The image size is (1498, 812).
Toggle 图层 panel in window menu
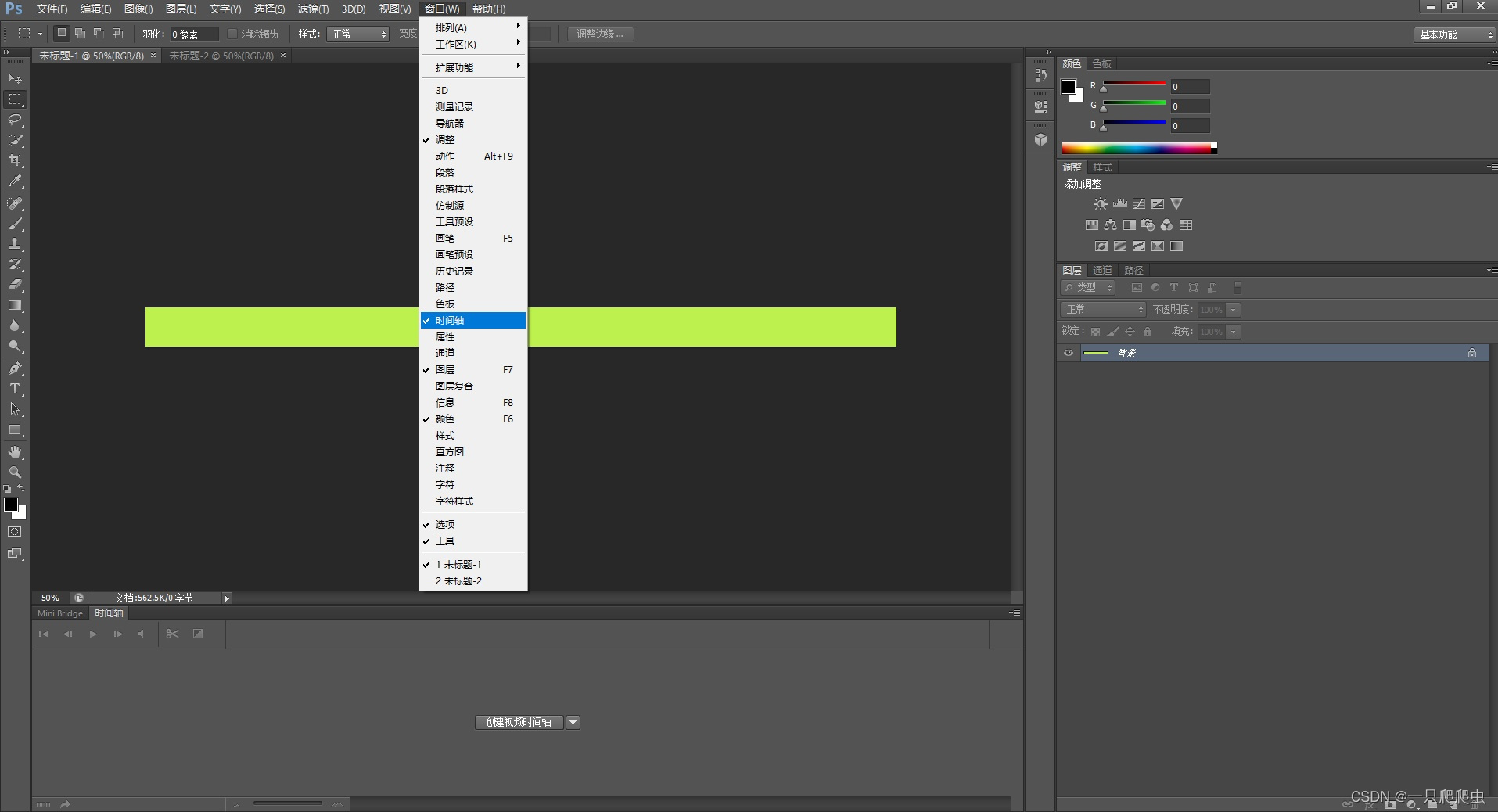click(472, 369)
